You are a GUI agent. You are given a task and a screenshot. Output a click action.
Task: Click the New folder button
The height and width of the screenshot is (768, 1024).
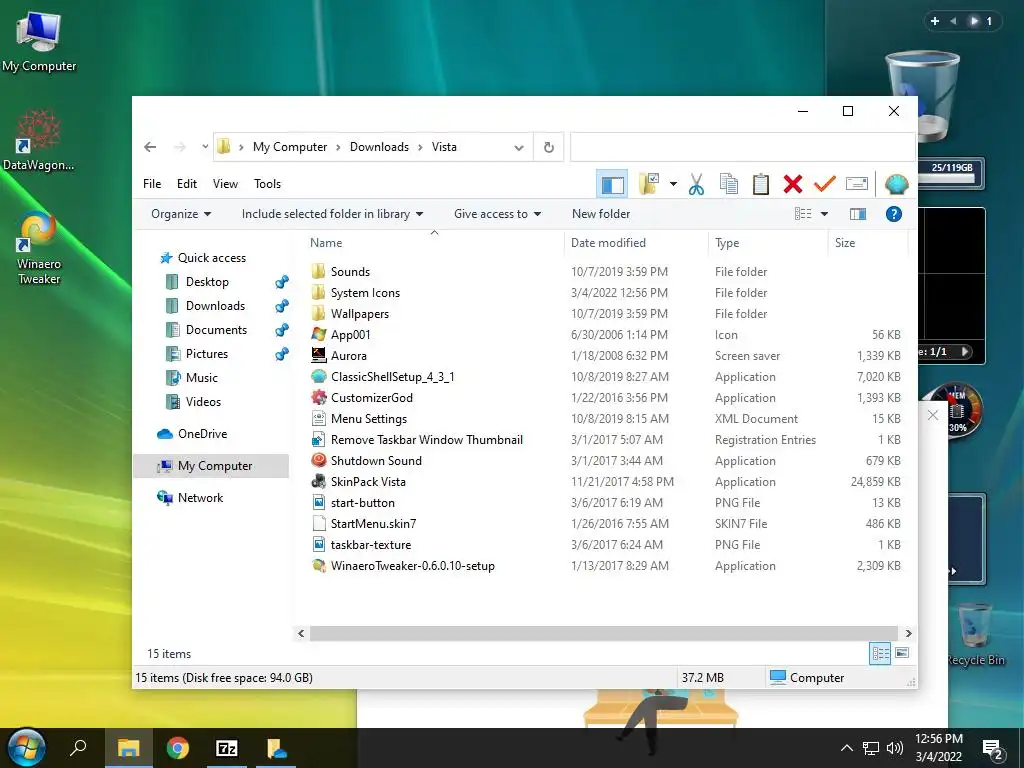tap(601, 214)
